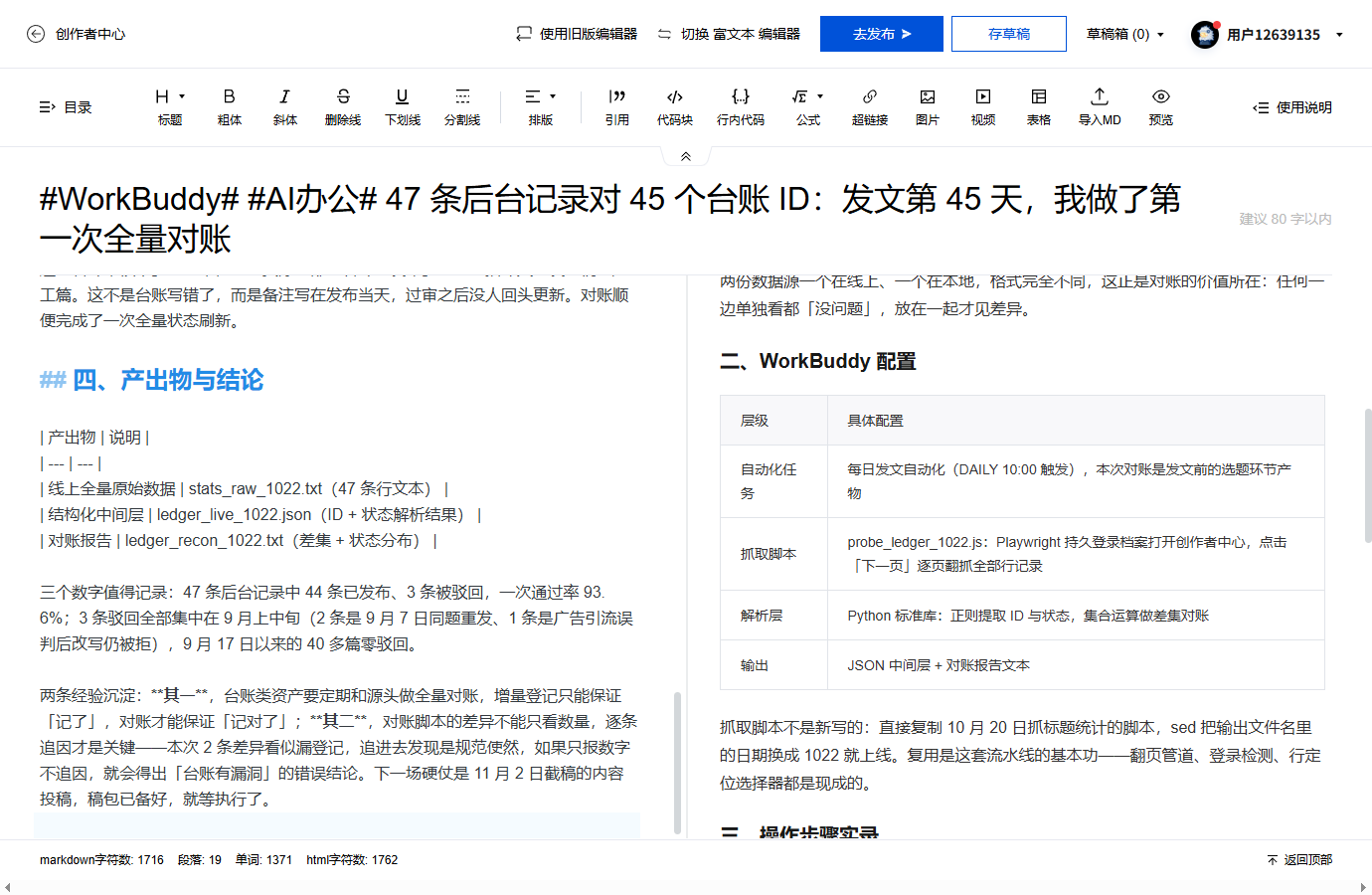Image resolution: width=1372 pixels, height=895 pixels.
Task: Insert an 图片 image
Action: (x=928, y=106)
